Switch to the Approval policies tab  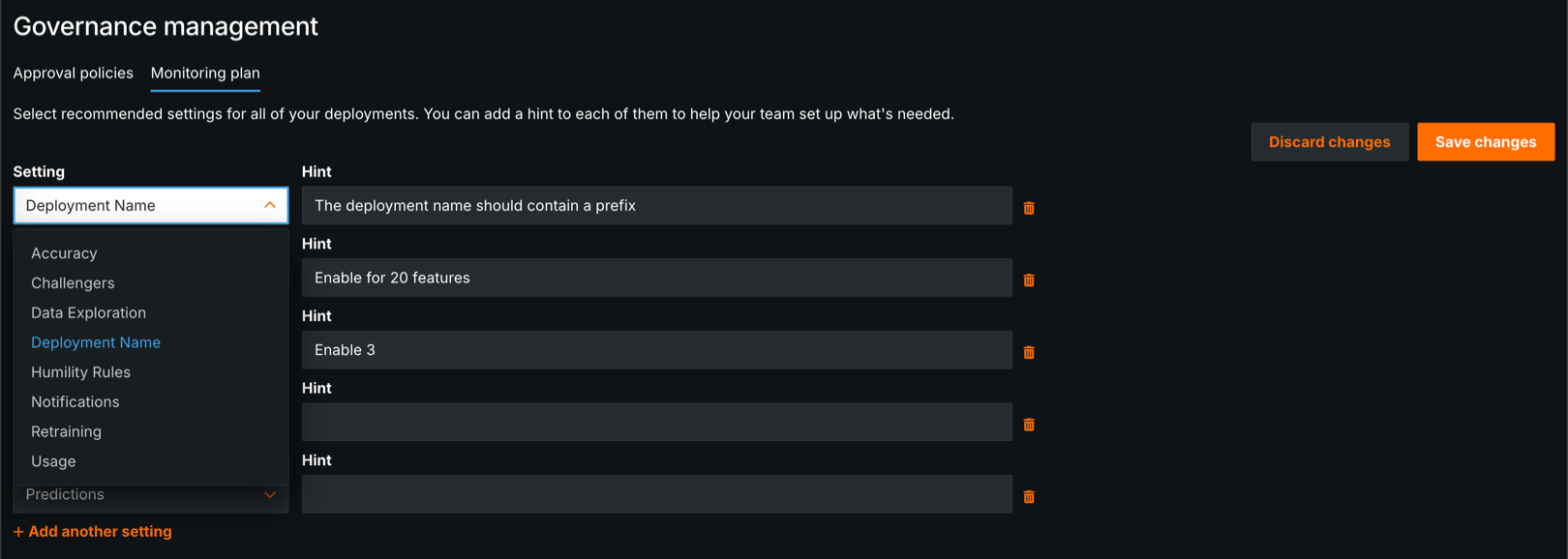[x=73, y=74]
